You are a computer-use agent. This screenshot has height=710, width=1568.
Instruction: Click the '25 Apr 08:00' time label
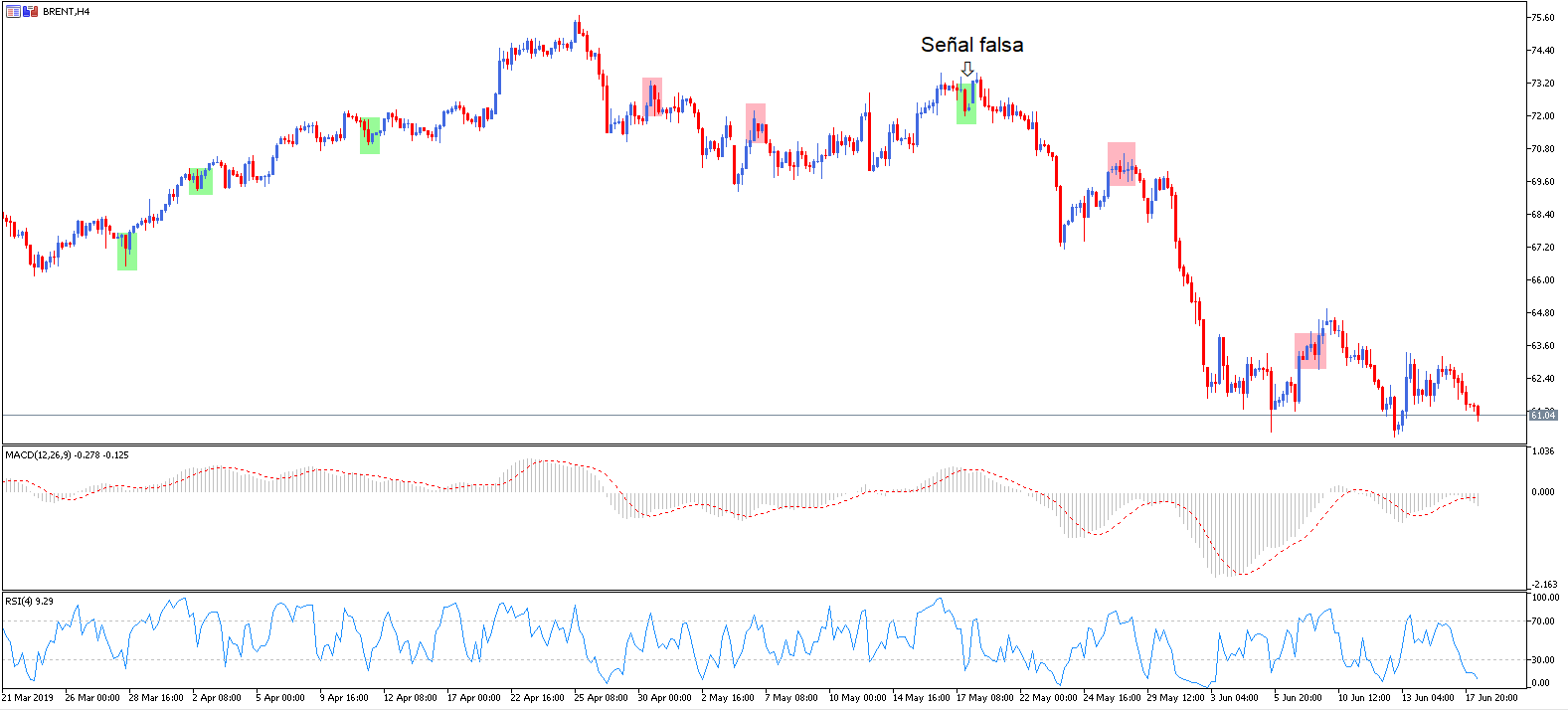point(601,698)
